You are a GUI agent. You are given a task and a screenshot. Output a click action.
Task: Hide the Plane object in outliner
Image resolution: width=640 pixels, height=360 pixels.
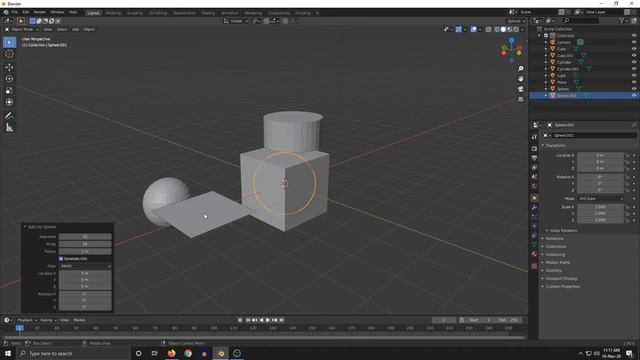pyautogui.click(x=634, y=82)
